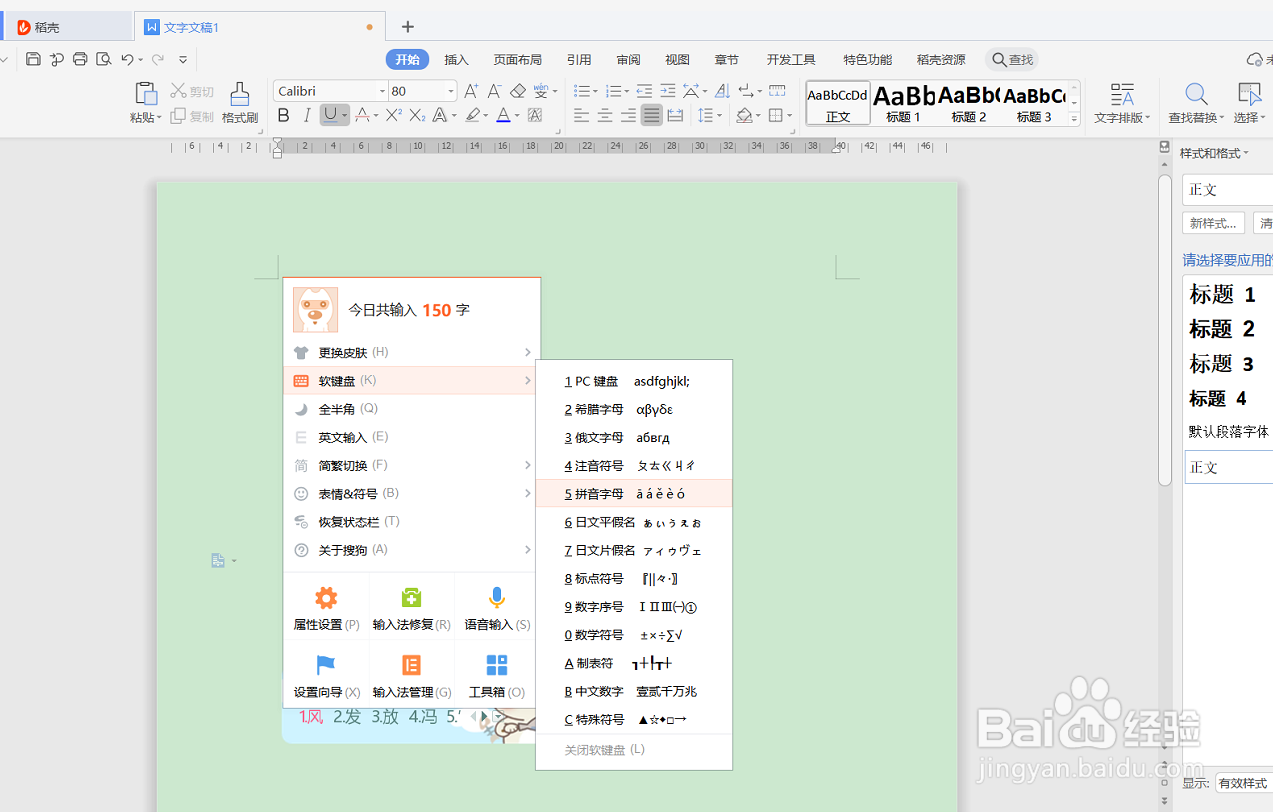Image resolution: width=1273 pixels, height=812 pixels.
Task: Expand 表情&符号 (B) submenu
Action: (412, 493)
